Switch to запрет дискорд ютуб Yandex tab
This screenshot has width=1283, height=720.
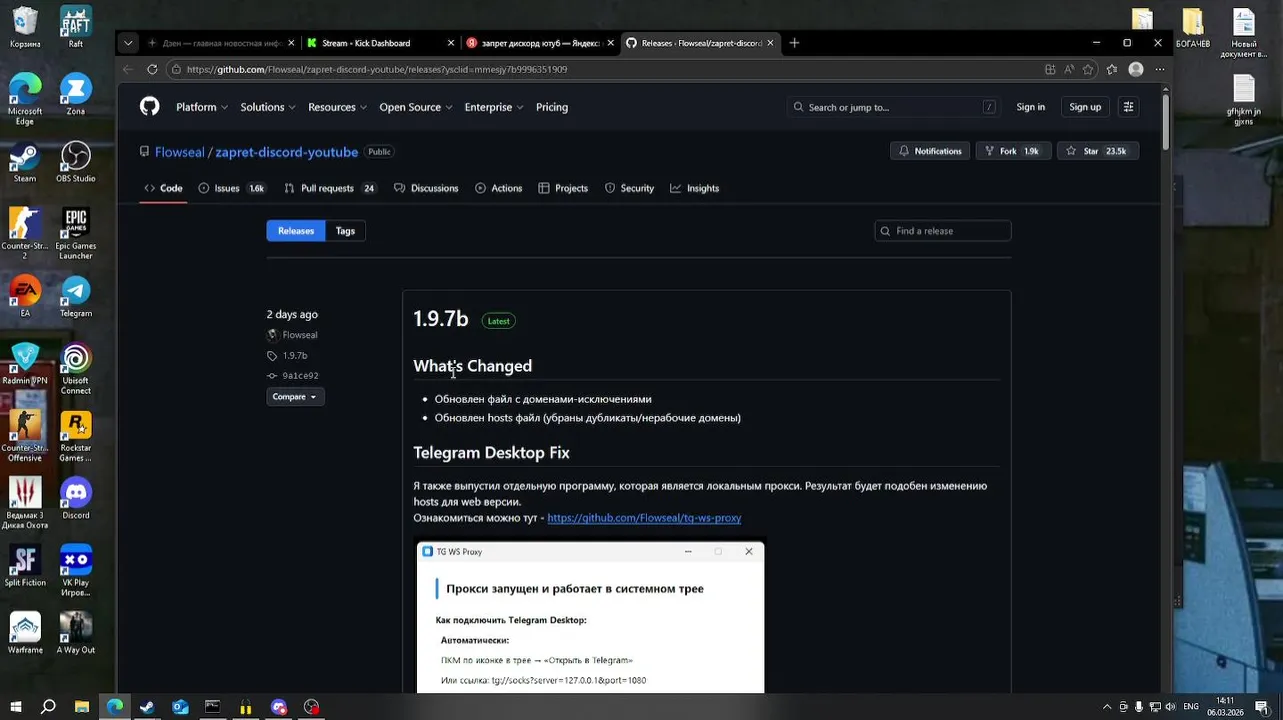coord(540,43)
